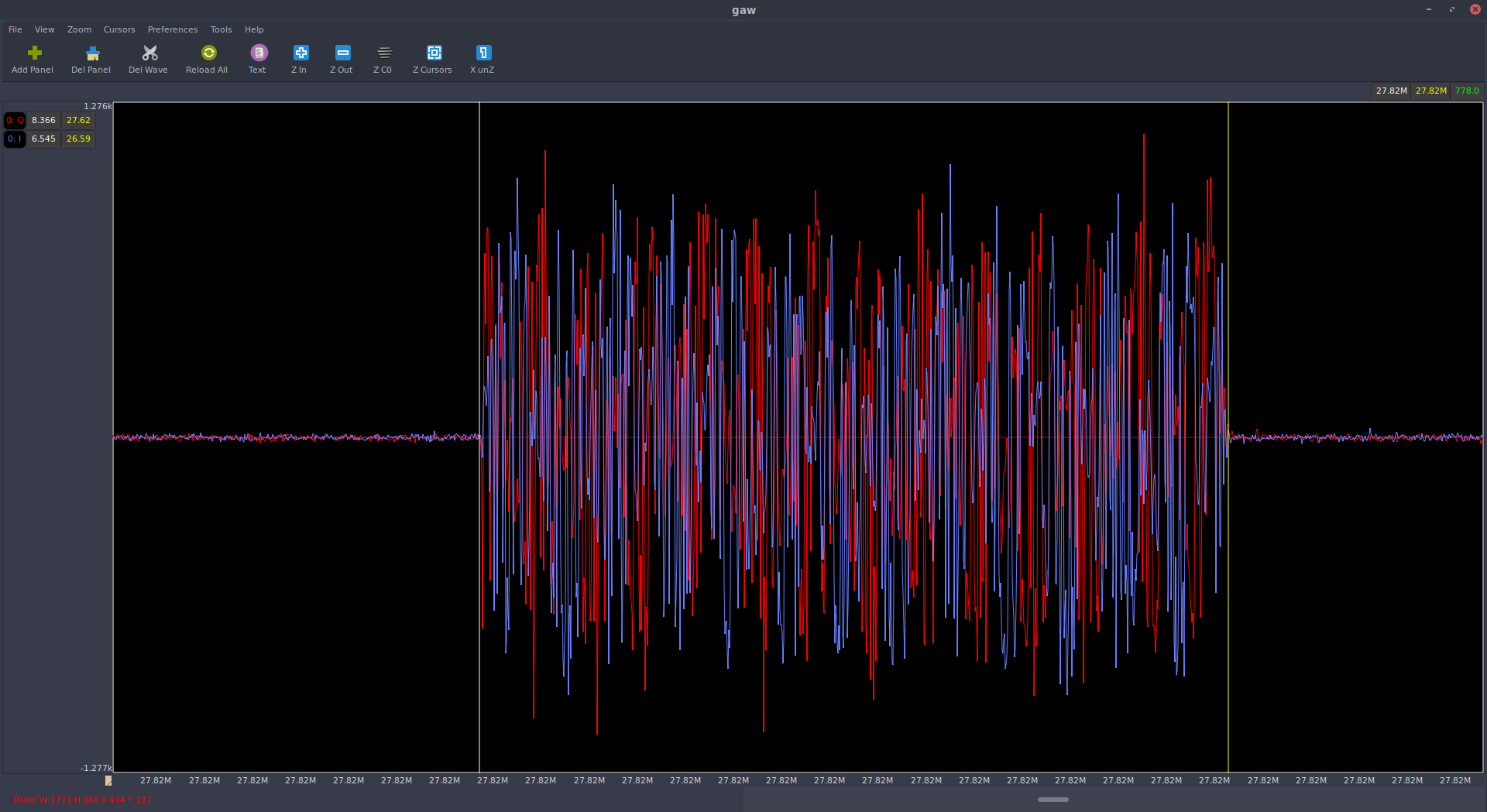Open the File menu
This screenshot has height=812, width=1487.
[x=15, y=29]
